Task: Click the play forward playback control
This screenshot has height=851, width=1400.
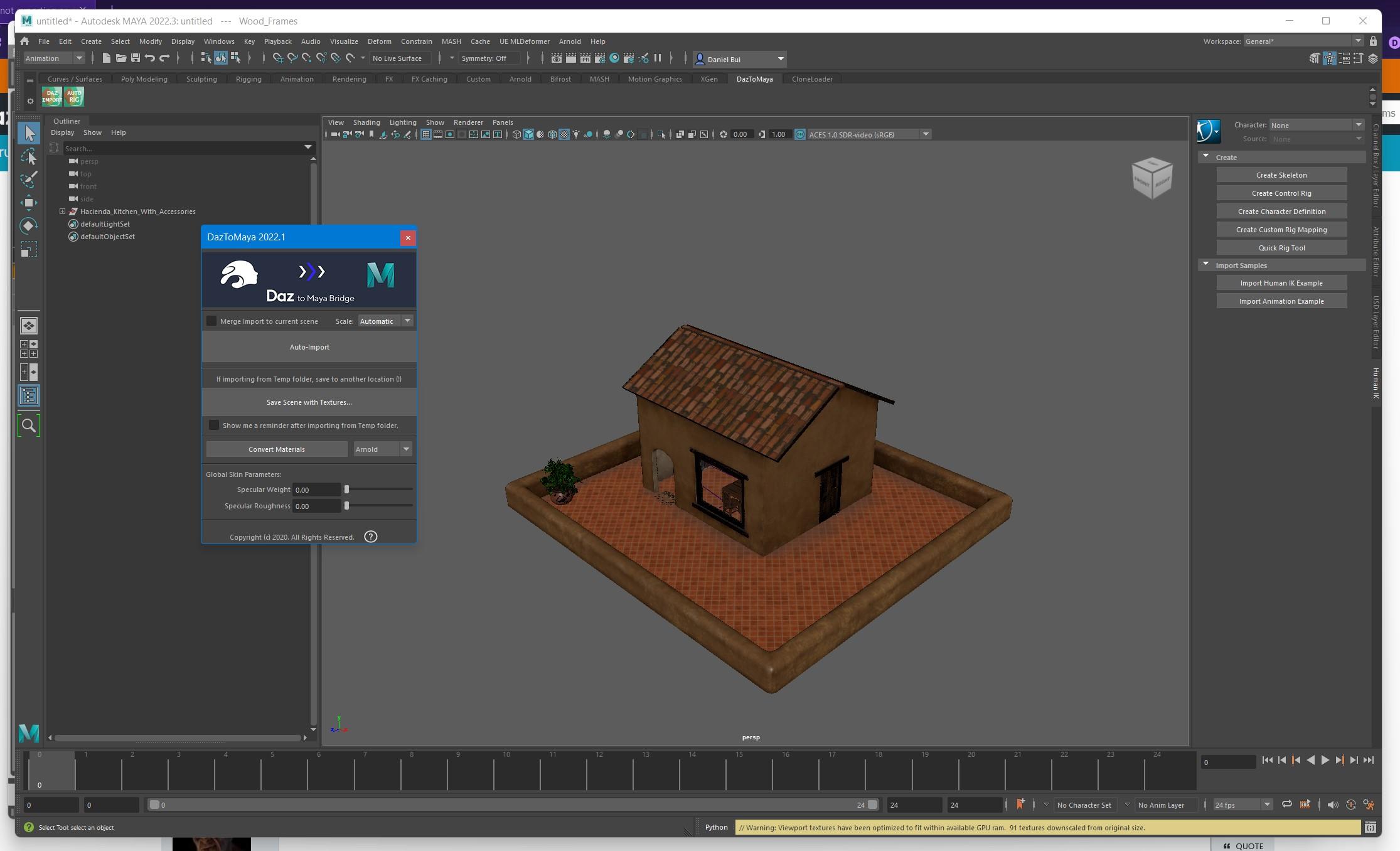Action: (1325, 760)
